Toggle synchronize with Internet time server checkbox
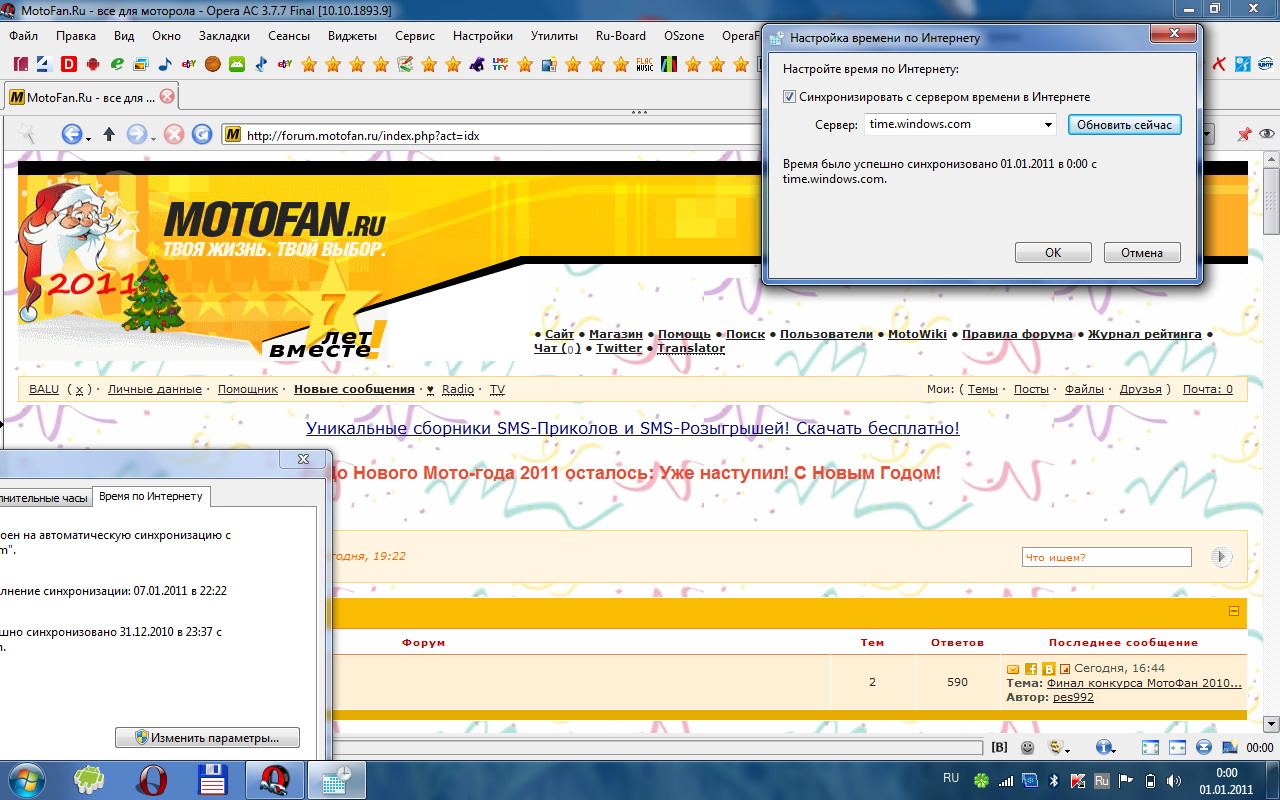This screenshot has width=1280, height=800. tap(789, 97)
